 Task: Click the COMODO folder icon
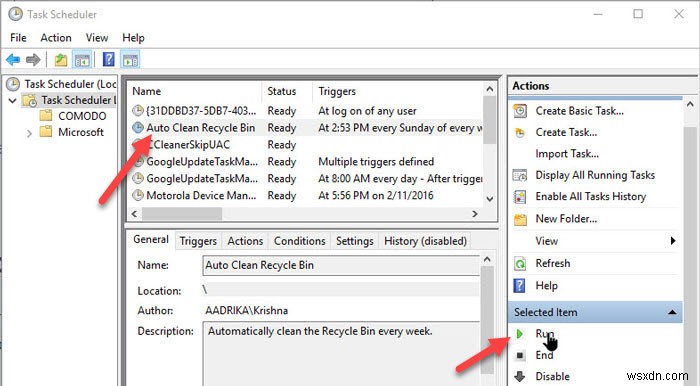(x=46, y=116)
